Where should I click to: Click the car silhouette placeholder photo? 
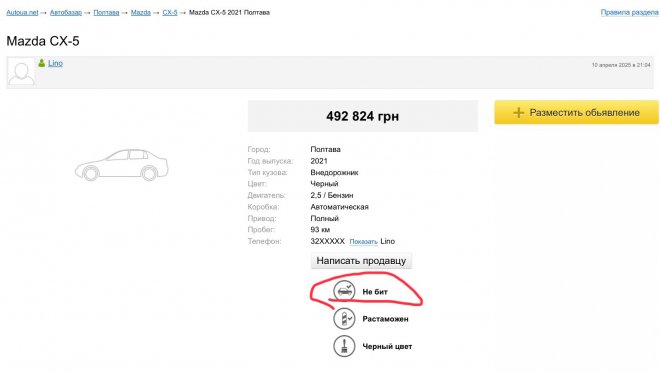122,165
